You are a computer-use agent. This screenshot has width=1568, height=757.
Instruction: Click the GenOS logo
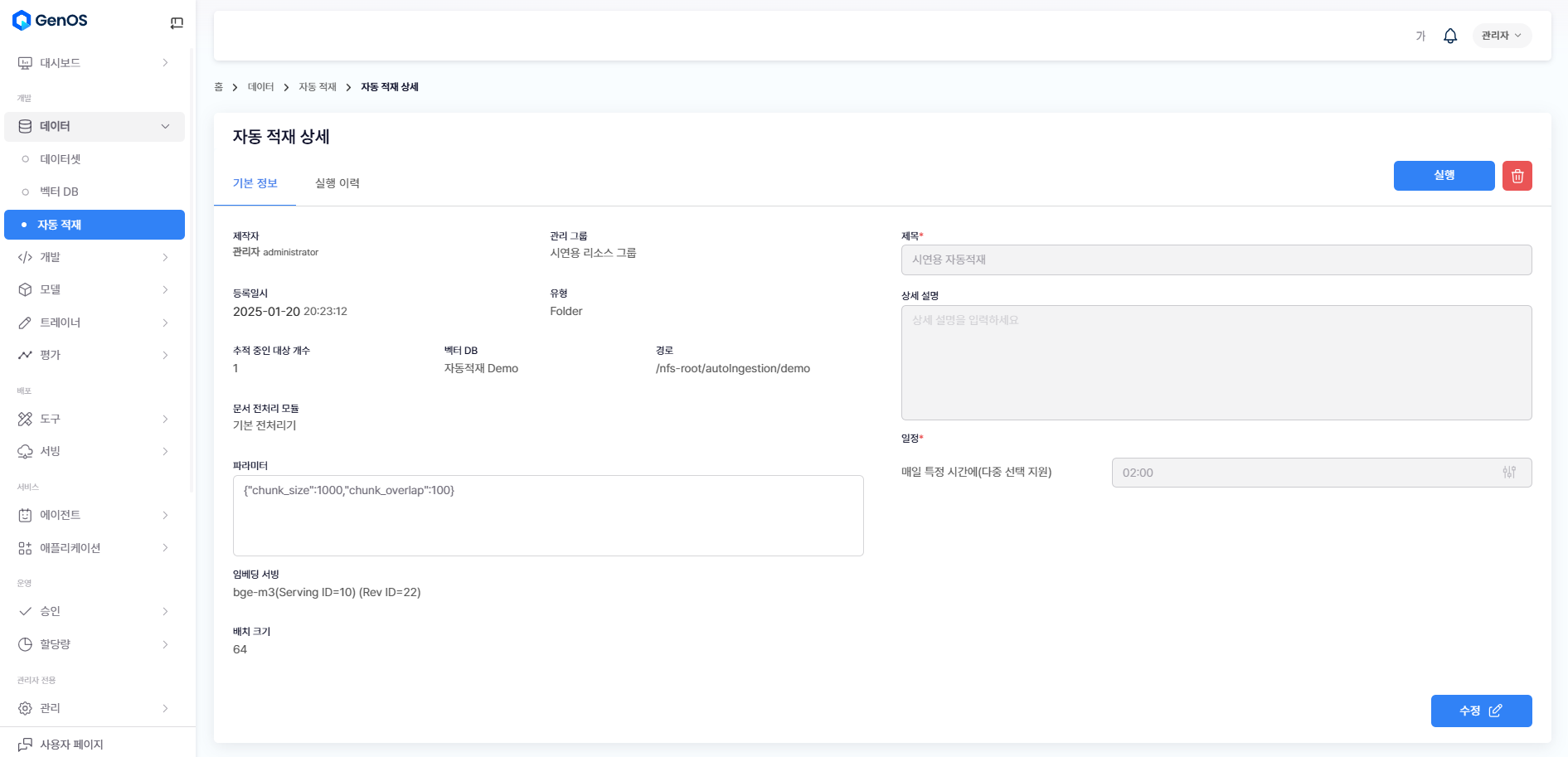click(x=50, y=21)
